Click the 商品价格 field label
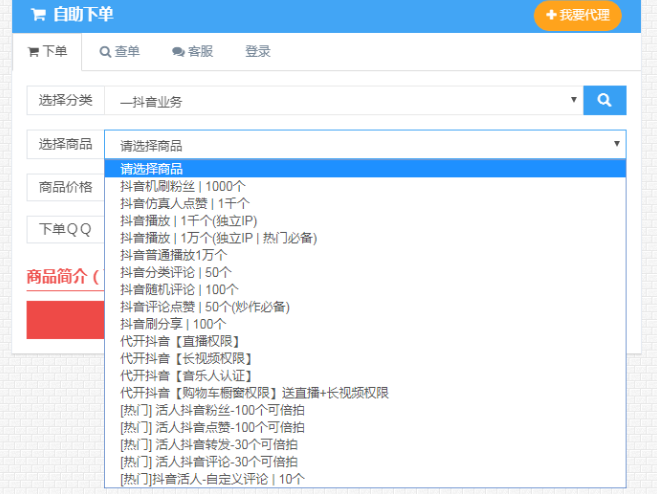The width and height of the screenshot is (657, 494). pos(65,187)
